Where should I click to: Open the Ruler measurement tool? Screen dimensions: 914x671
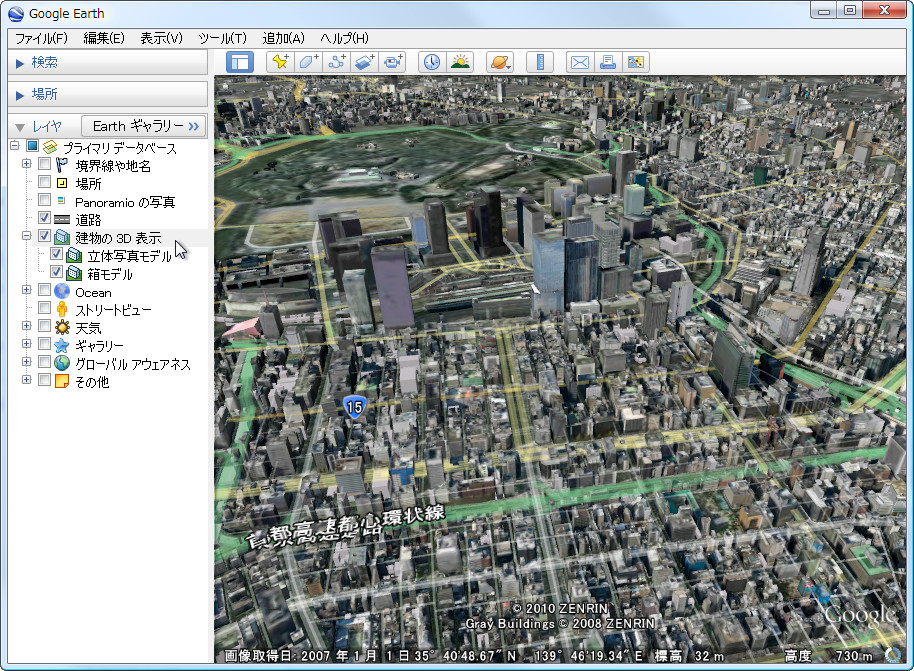tap(539, 61)
